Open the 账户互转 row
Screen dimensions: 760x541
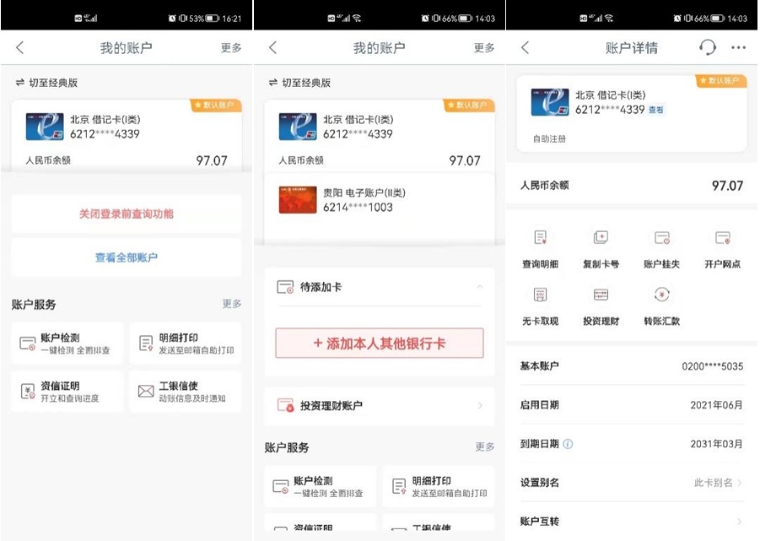coord(632,521)
